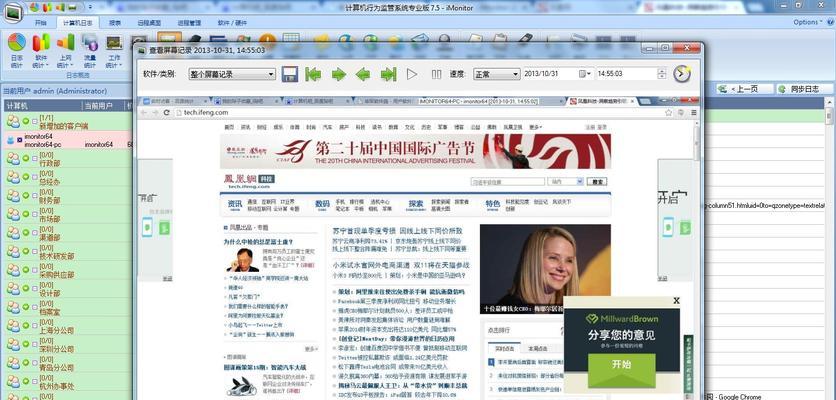Click the 同步日志 sync log button

(x=804, y=89)
